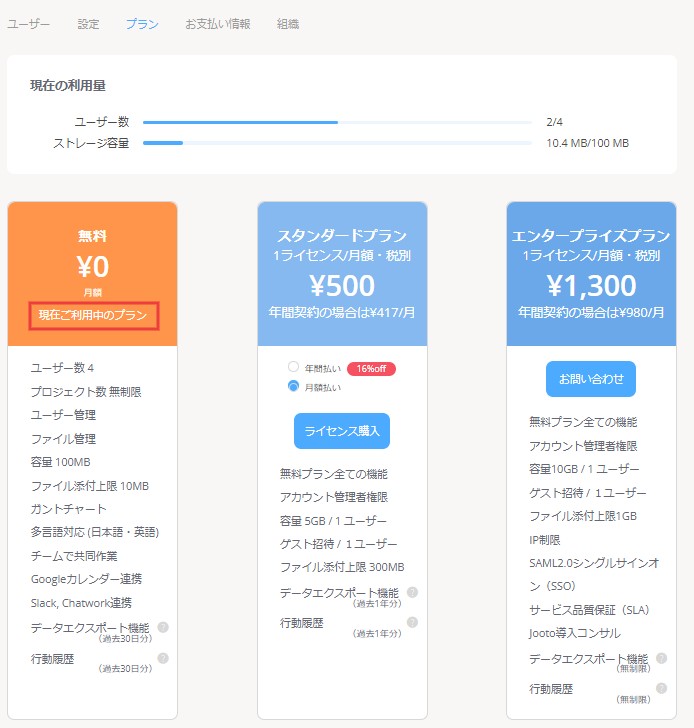Click help icon beside free plan 行動履歴
The image size is (694, 728).
tap(163, 658)
